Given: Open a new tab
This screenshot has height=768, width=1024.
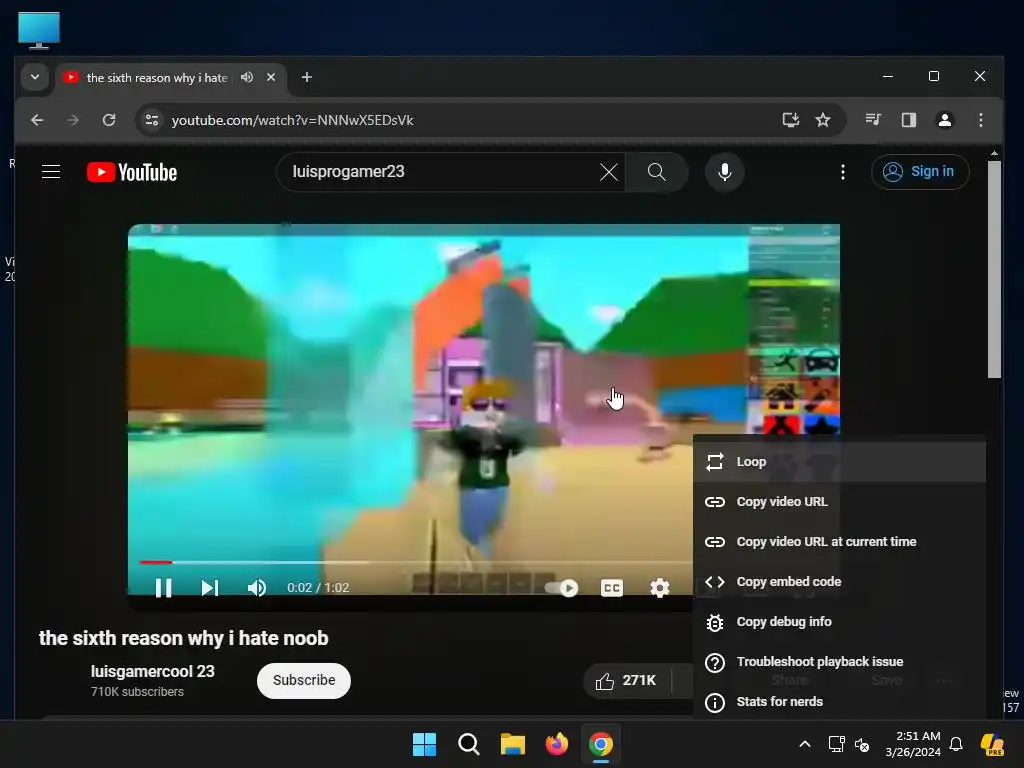Looking at the screenshot, I should [x=306, y=77].
